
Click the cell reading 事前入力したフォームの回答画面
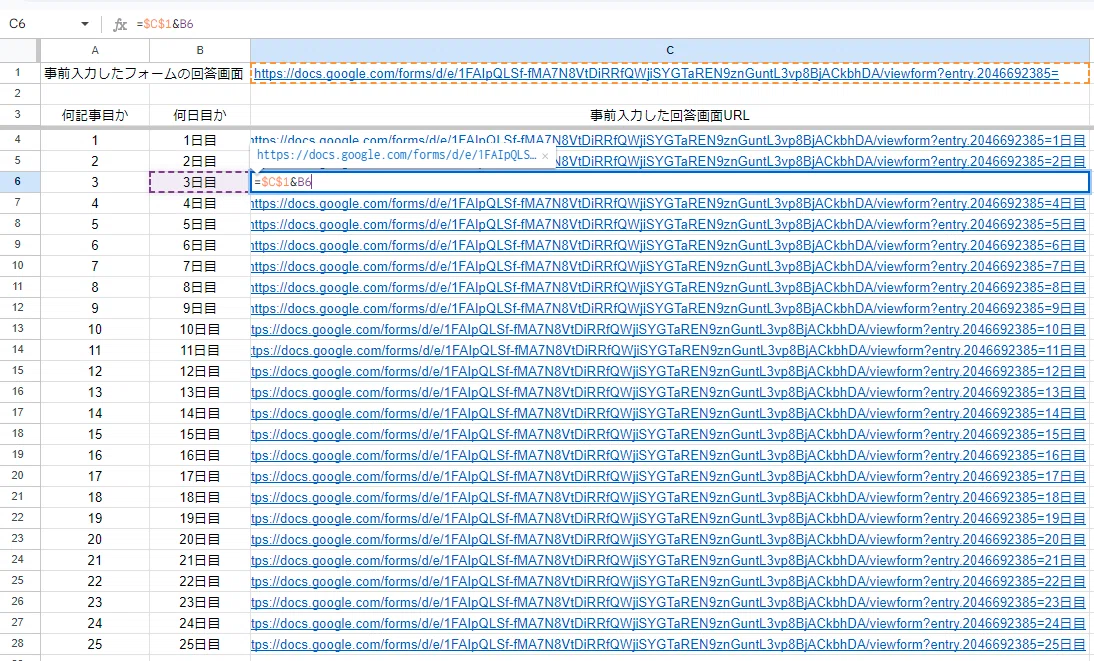pyautogui.click(x=144, y=73)
